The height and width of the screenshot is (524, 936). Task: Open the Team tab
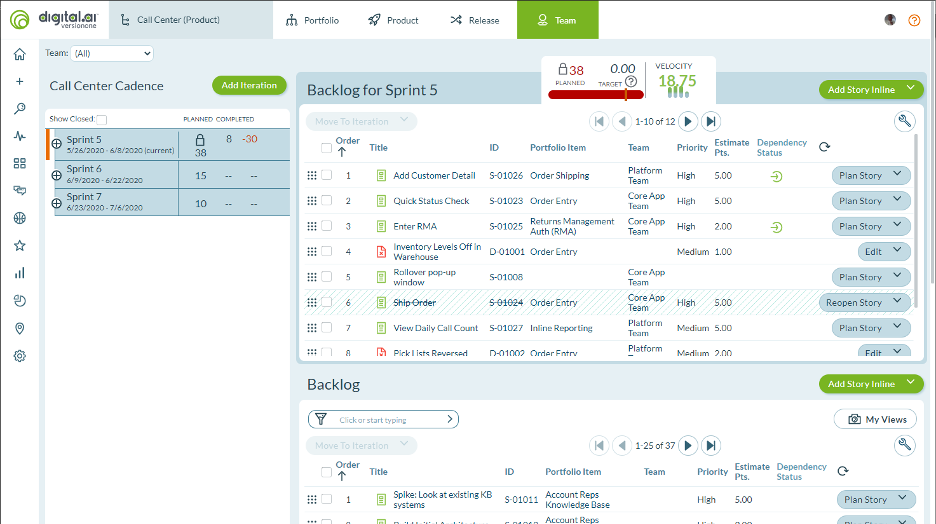[558, 20]
